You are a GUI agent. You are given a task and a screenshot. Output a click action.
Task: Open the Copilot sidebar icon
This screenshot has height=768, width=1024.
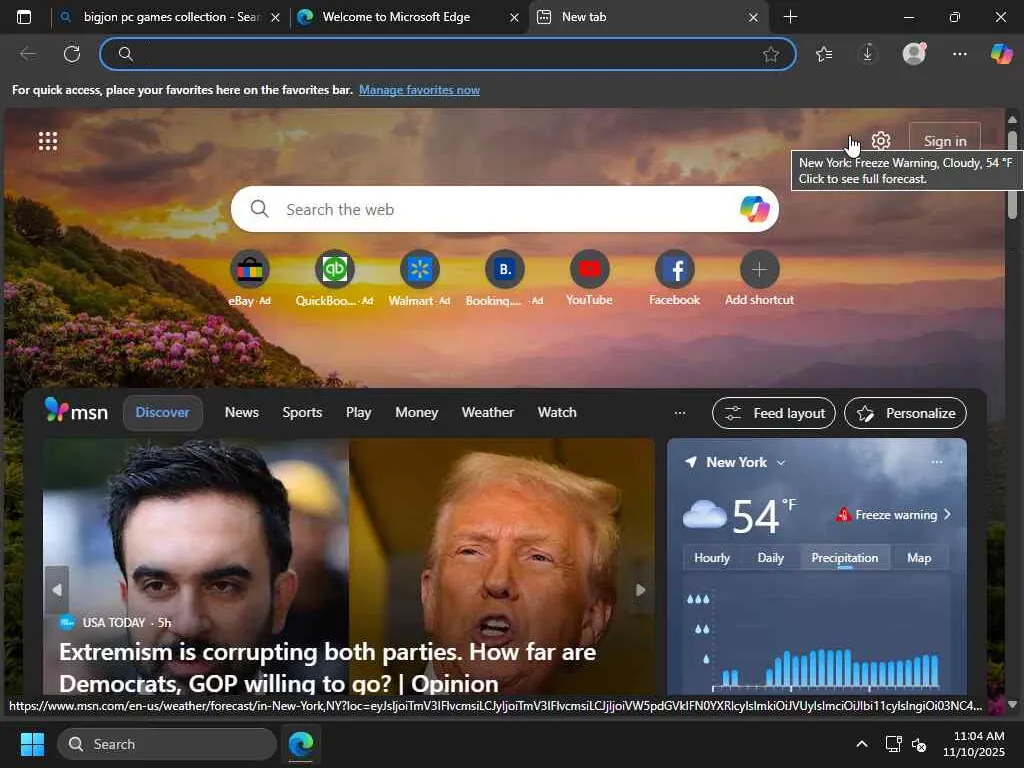(1001, 53)
